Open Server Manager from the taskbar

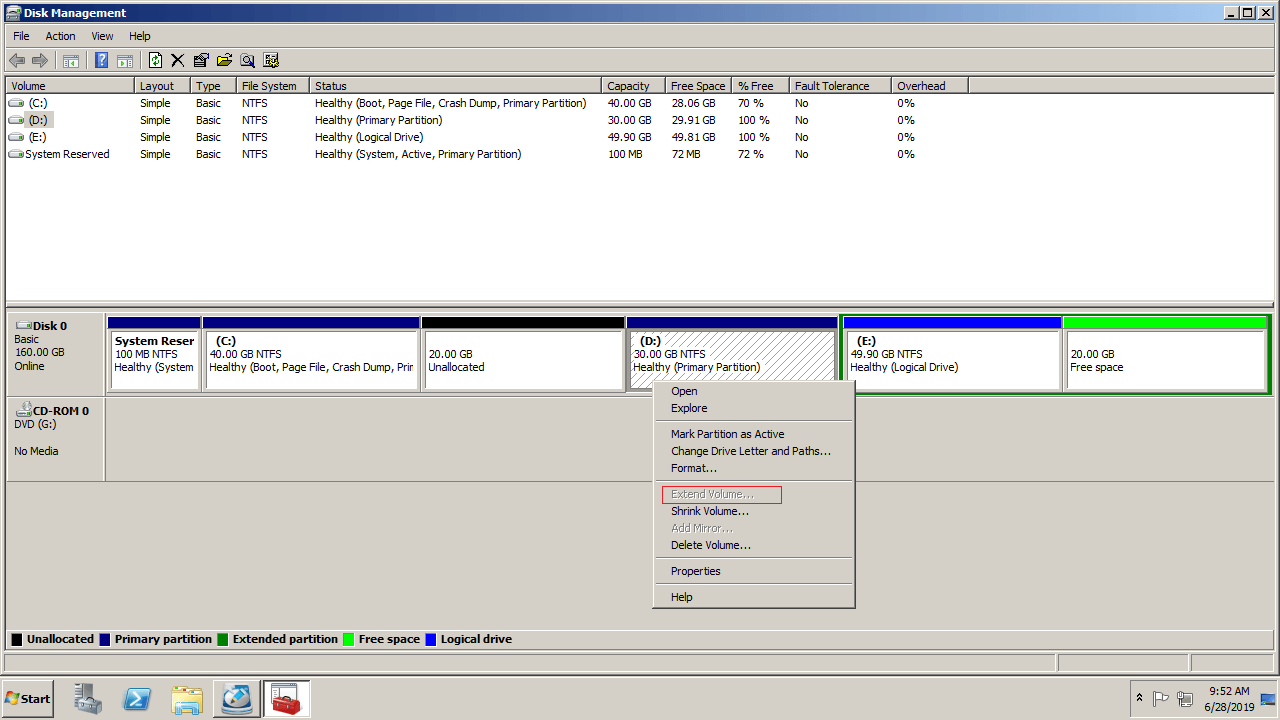coord(88,699)
